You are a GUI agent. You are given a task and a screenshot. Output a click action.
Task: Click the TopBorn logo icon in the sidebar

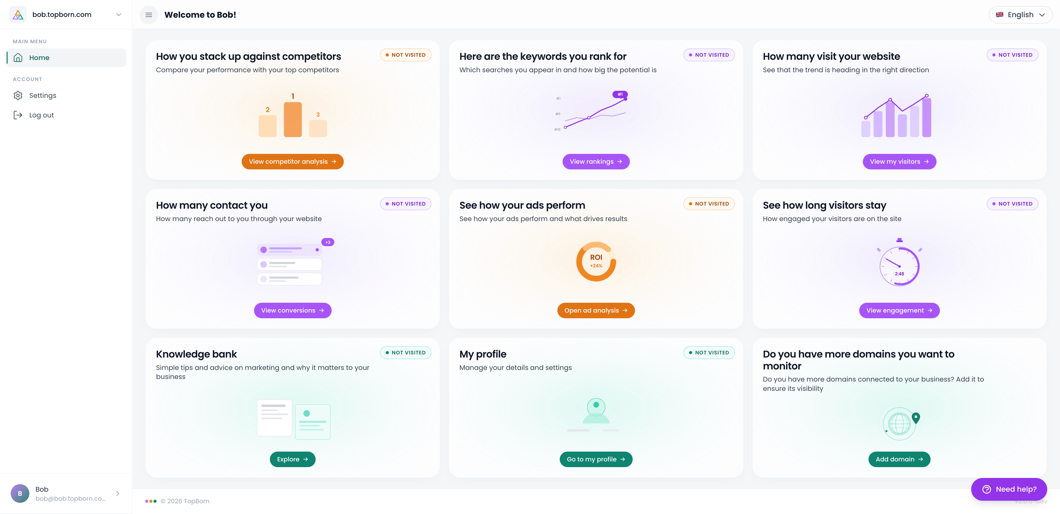18,14
